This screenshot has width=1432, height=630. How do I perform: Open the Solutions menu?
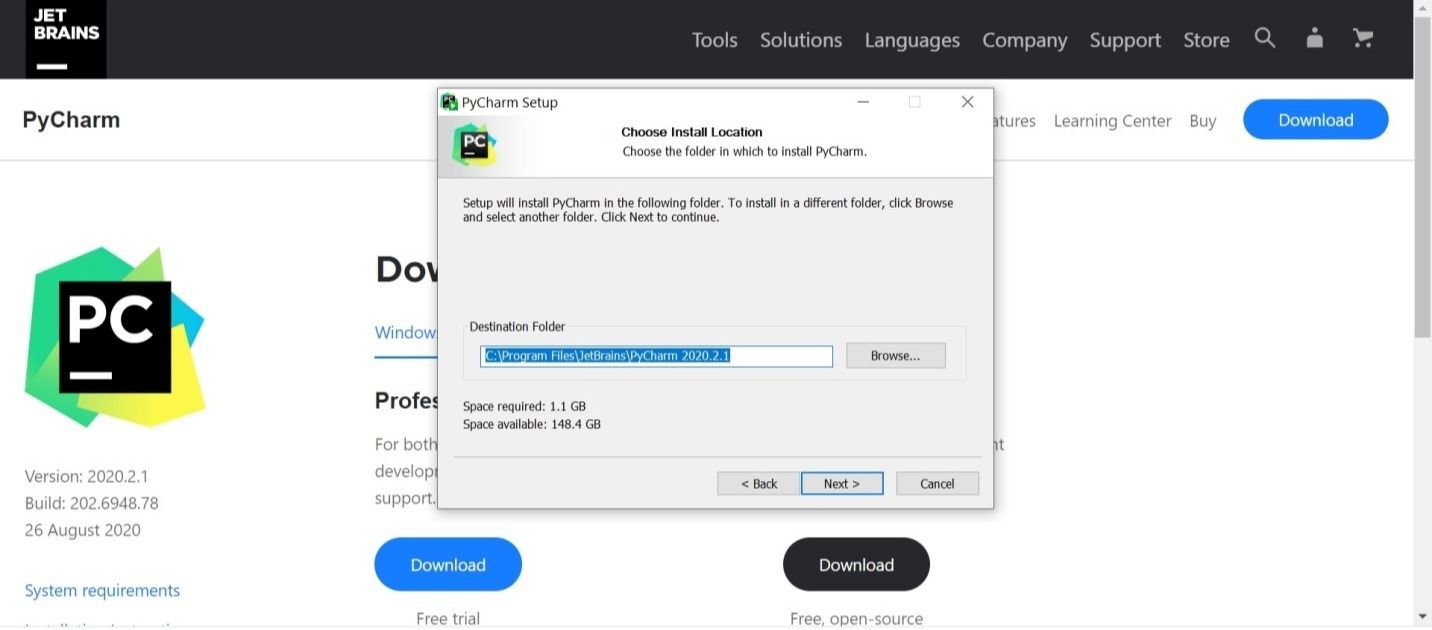(x=800, y=40)
